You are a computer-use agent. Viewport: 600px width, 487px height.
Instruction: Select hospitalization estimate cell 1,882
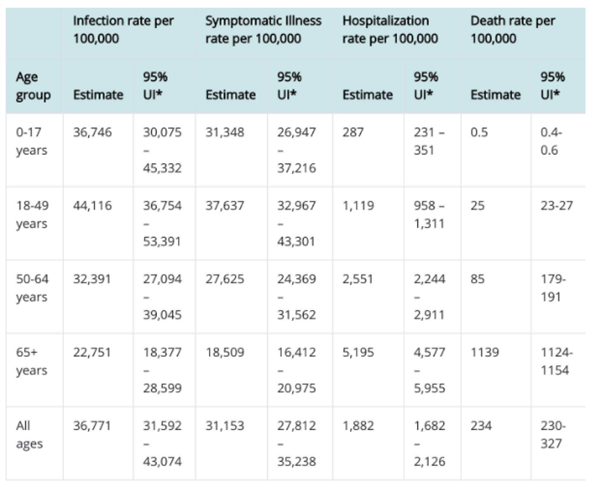[358, 426]
